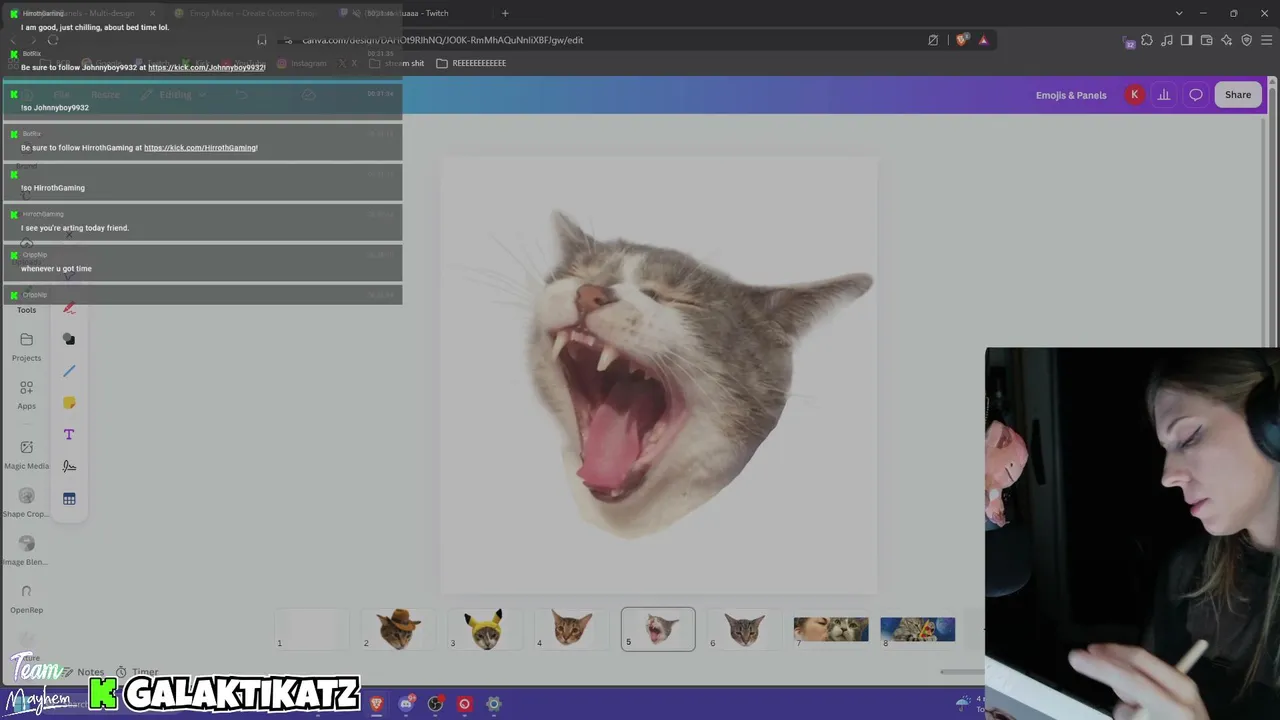Image resolution: width=1280 pixels, height=720 pixels.
Task: Open the Shape Cropper app
Action: coord(27,503)
